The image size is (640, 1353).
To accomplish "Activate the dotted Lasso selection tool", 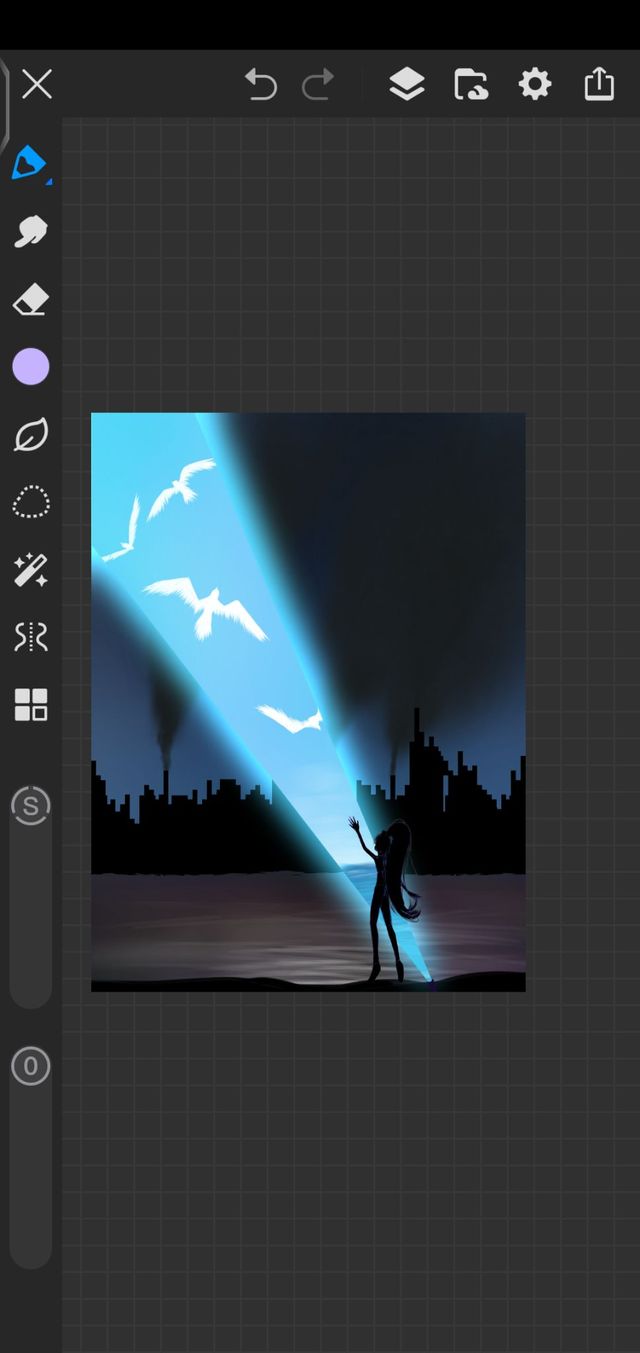I will coord(30,502).
